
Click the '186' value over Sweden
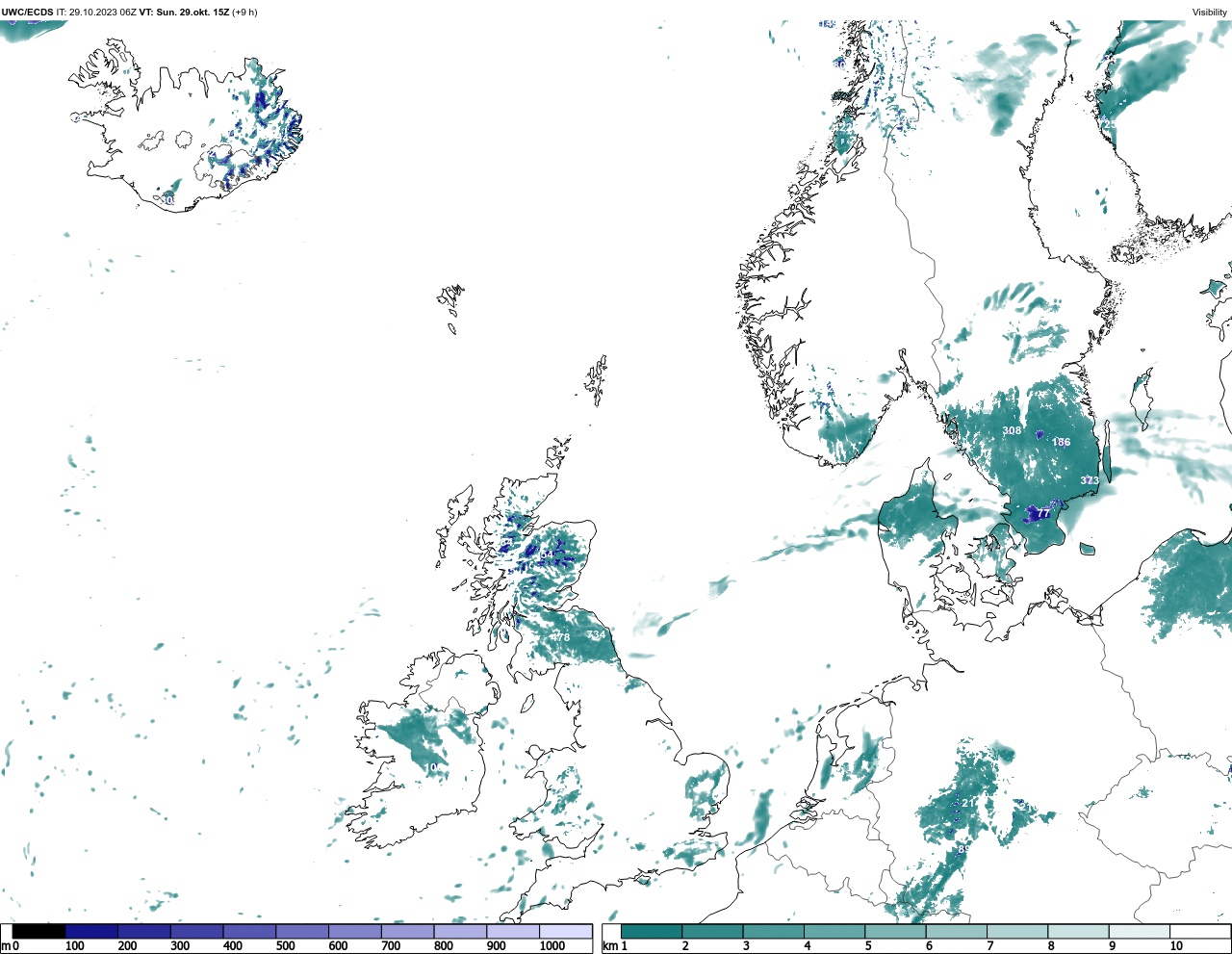[1061, 443]
